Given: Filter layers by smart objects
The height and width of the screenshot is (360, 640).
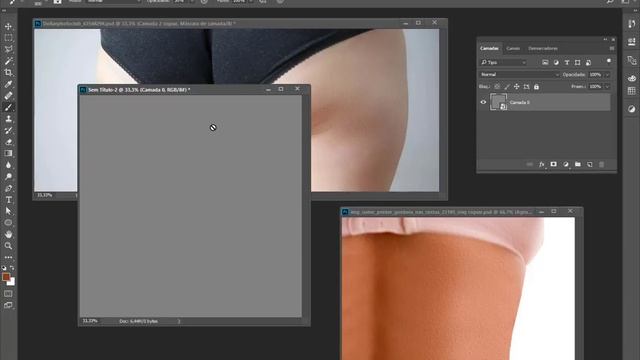Looking at the screenshot, I should [x=588, y=62].
